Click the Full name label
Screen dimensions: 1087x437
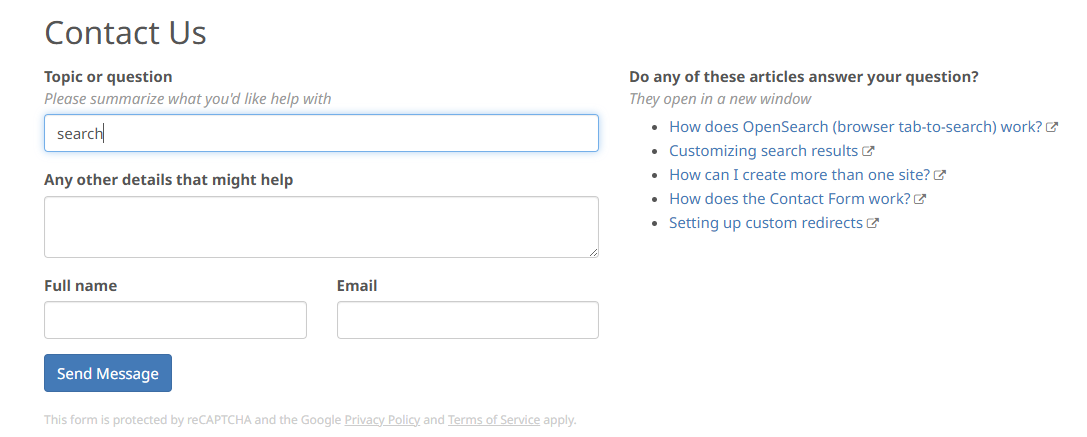pyautogui.click(x=80, y=286)
